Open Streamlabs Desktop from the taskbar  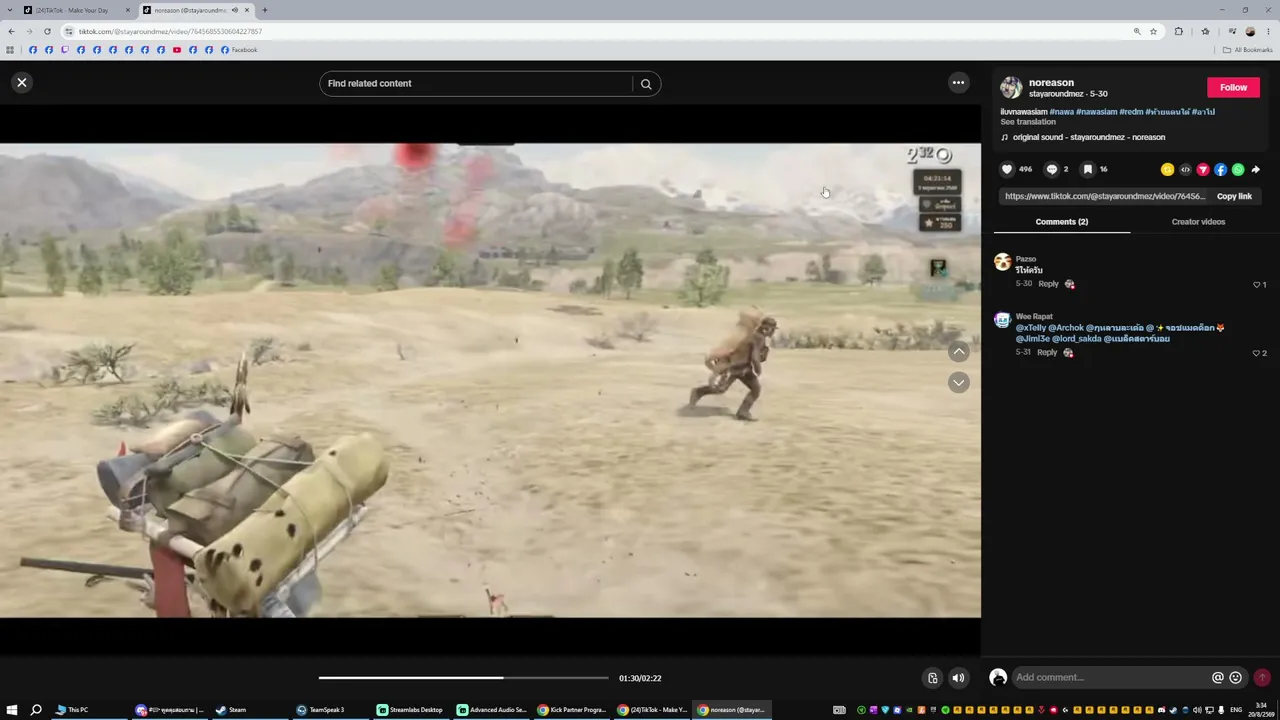[x=410, y=710]
